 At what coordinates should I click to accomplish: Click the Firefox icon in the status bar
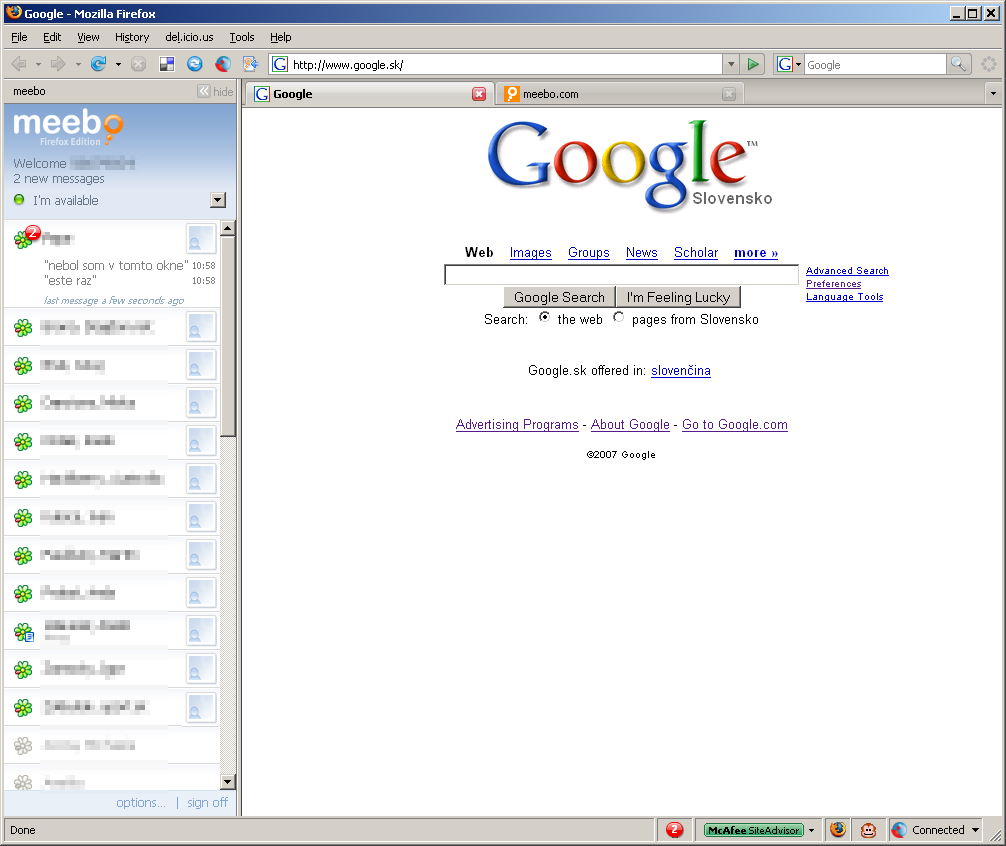pos(837,830)
